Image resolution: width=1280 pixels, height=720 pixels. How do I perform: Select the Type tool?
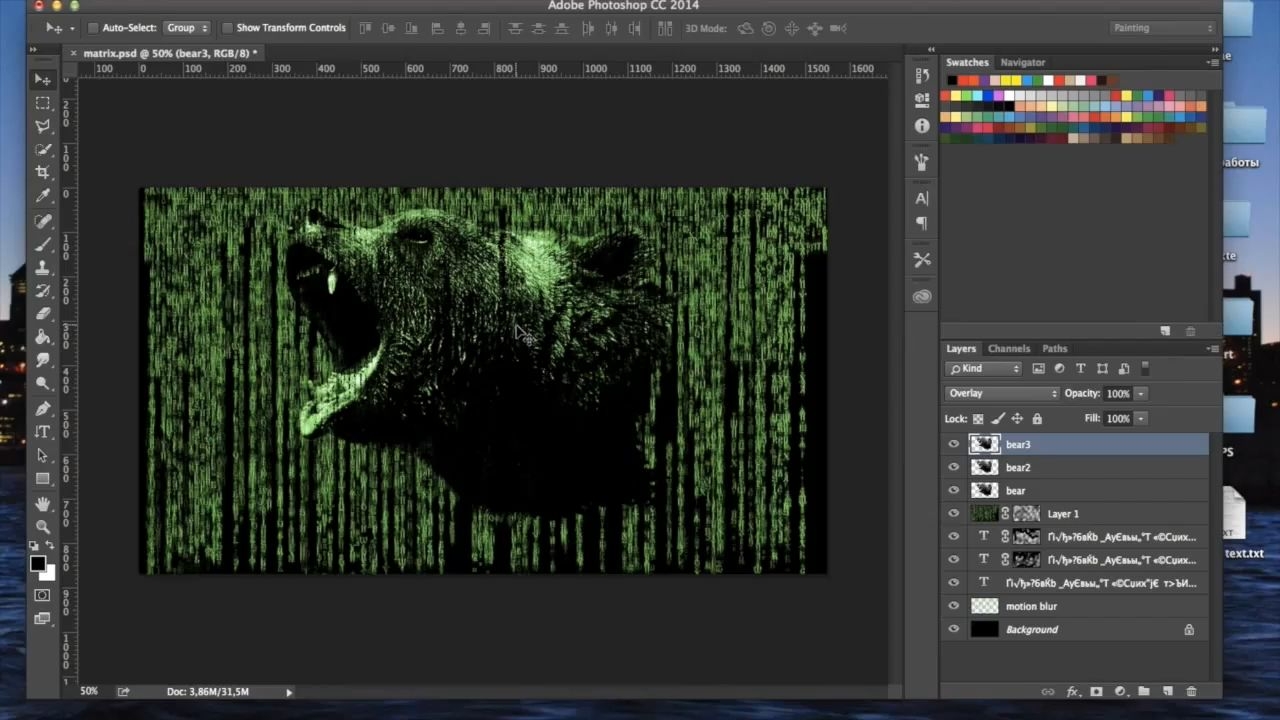[x=42, y=432]
